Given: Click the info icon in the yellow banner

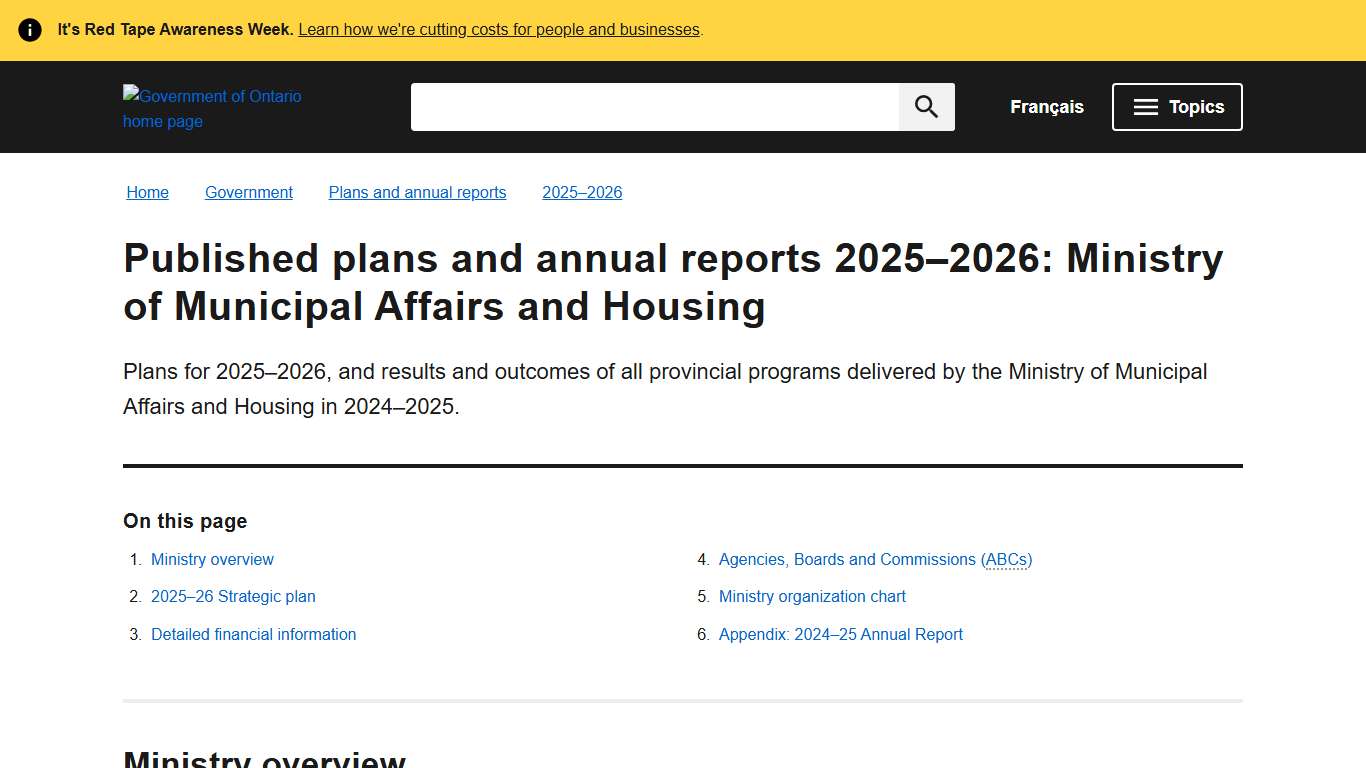Looking at the screenshot, I should (30, 29).
